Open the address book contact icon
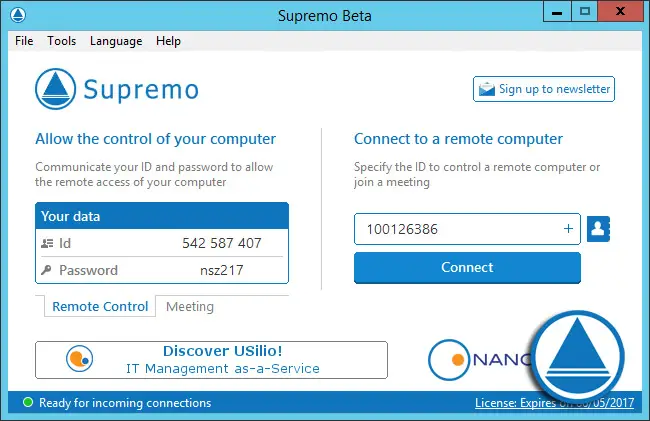 598,229
